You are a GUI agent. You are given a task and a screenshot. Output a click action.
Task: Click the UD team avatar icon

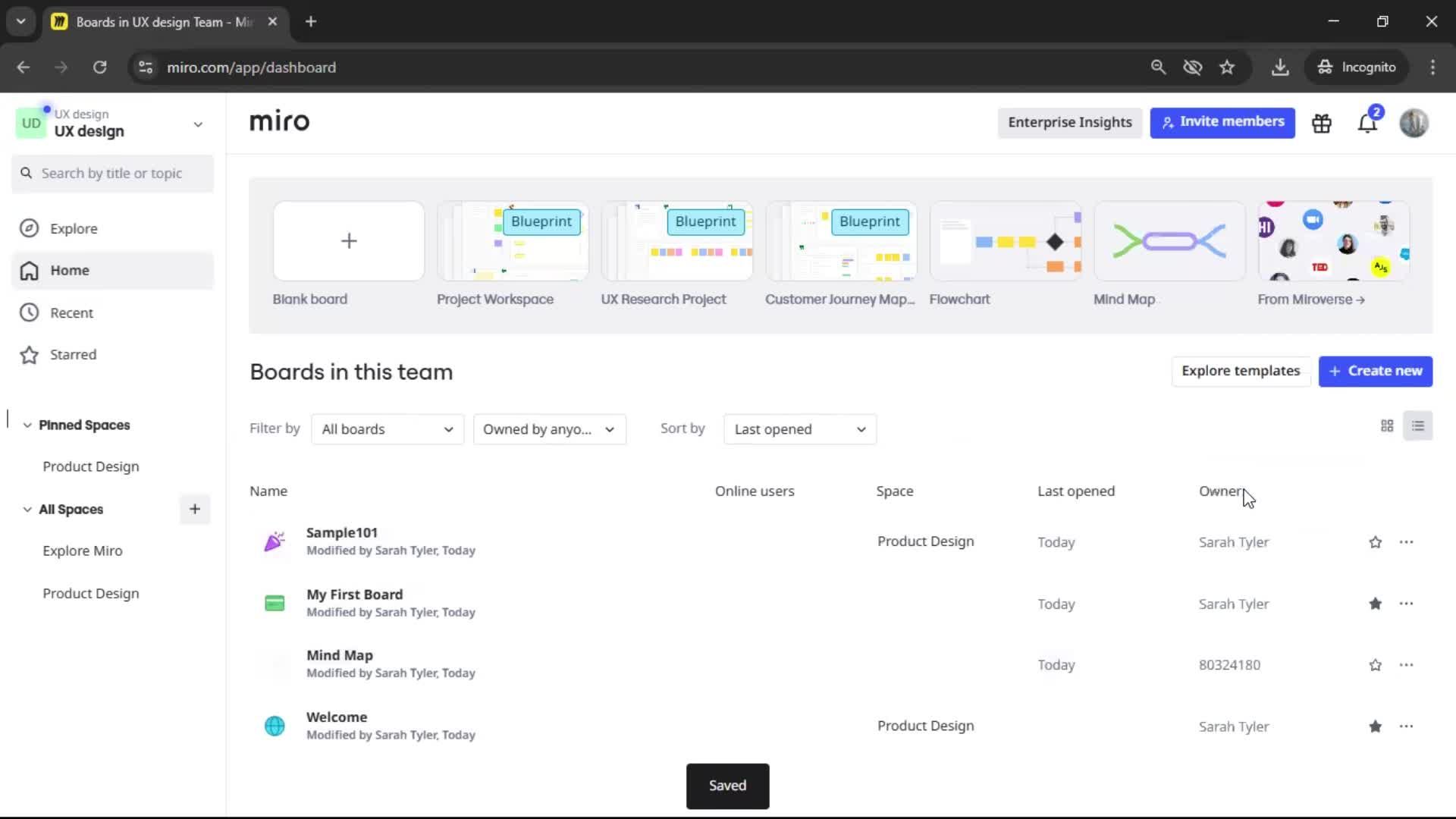click(31, 123)
